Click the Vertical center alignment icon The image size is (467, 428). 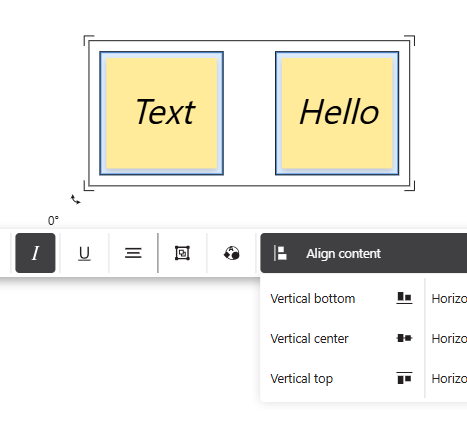pyautogui.click(x=404, y=338)
